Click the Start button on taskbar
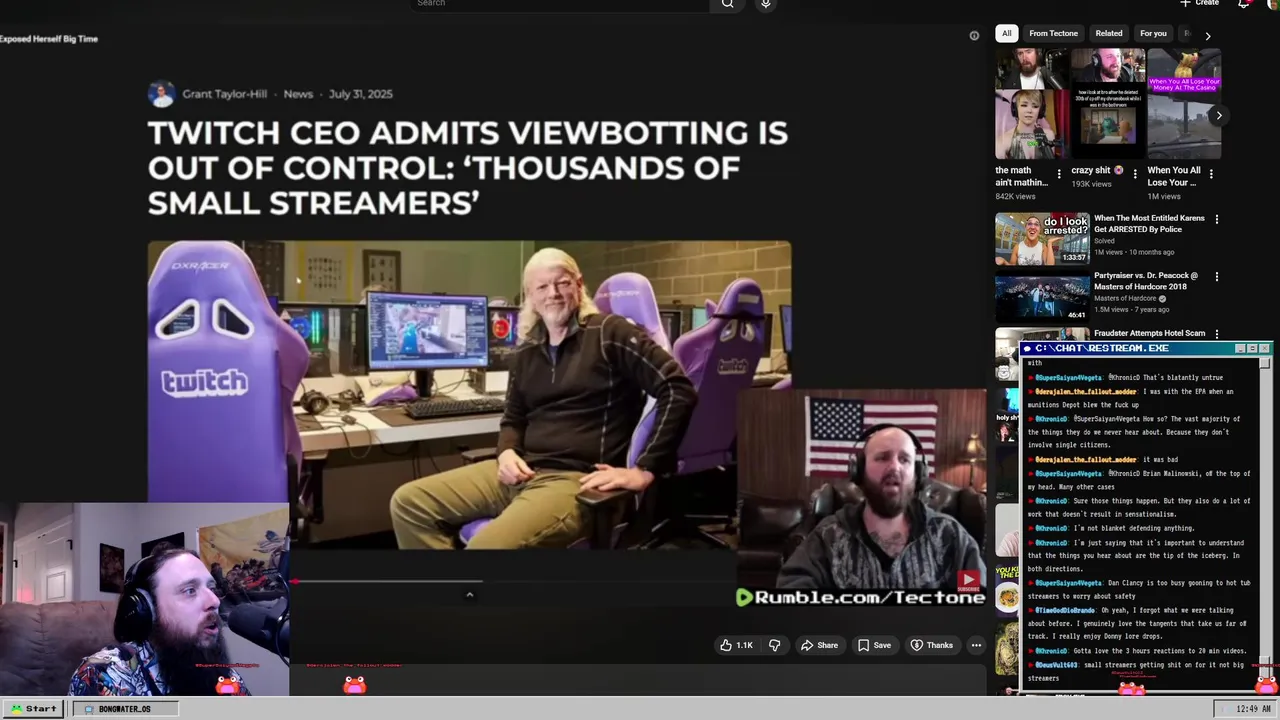 [34, 708]
